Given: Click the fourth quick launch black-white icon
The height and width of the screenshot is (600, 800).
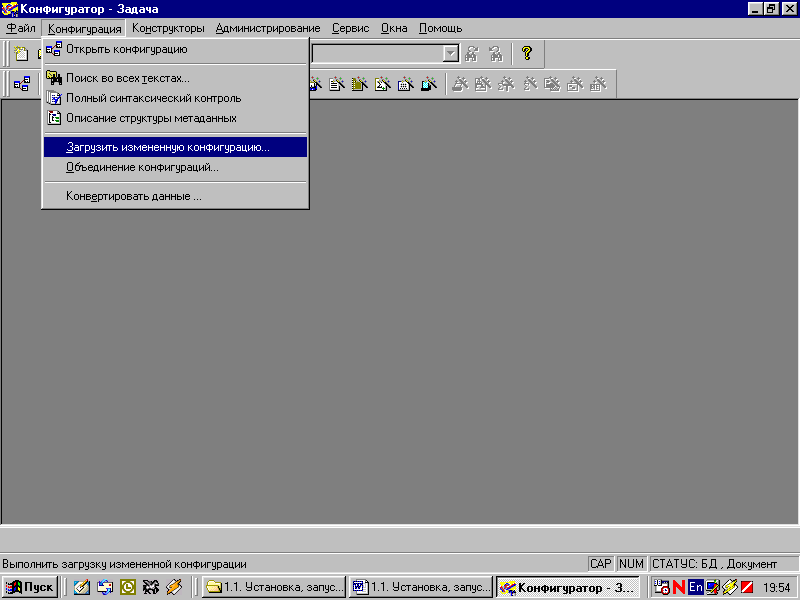Looking at the screenshot, I should point(151,587).
